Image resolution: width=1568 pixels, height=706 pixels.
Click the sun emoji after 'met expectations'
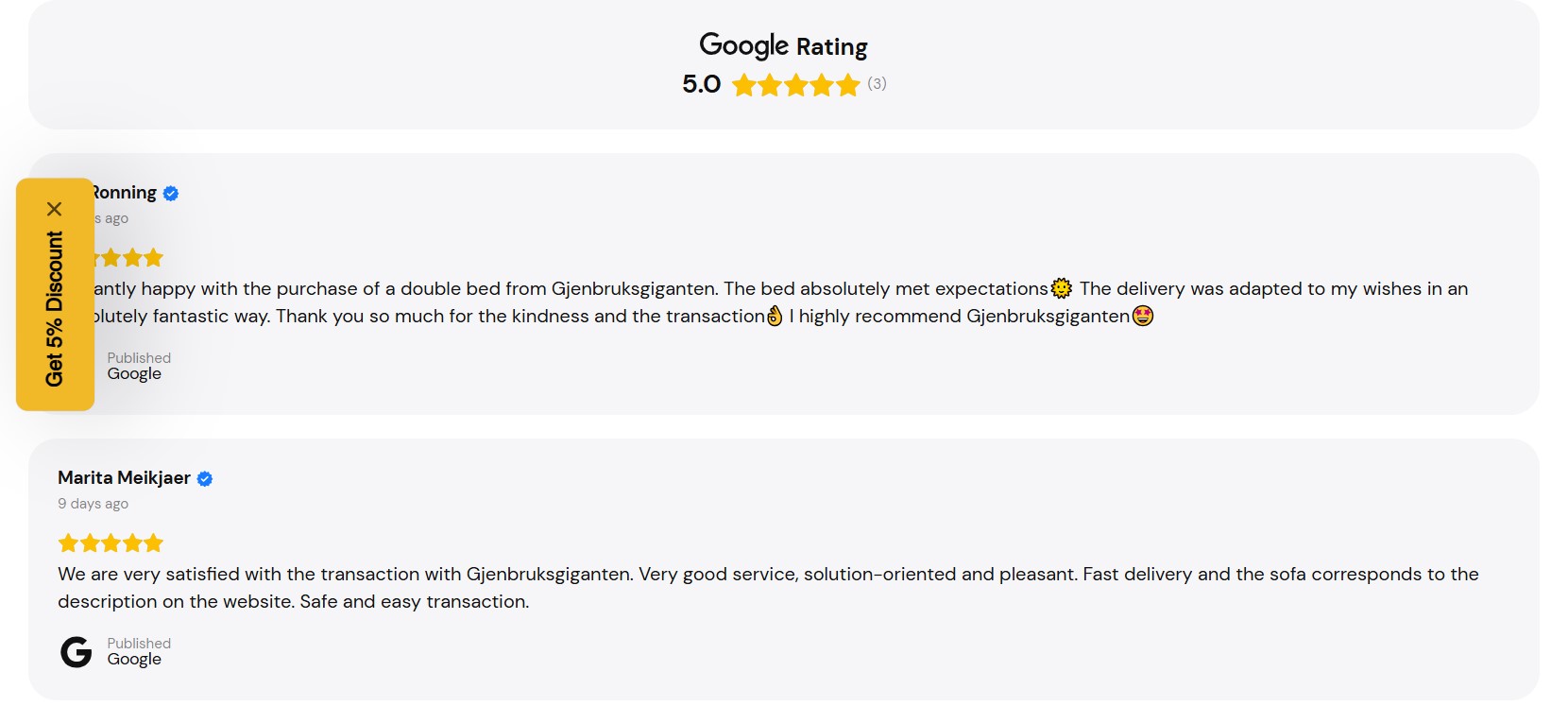pos(1061,286)
